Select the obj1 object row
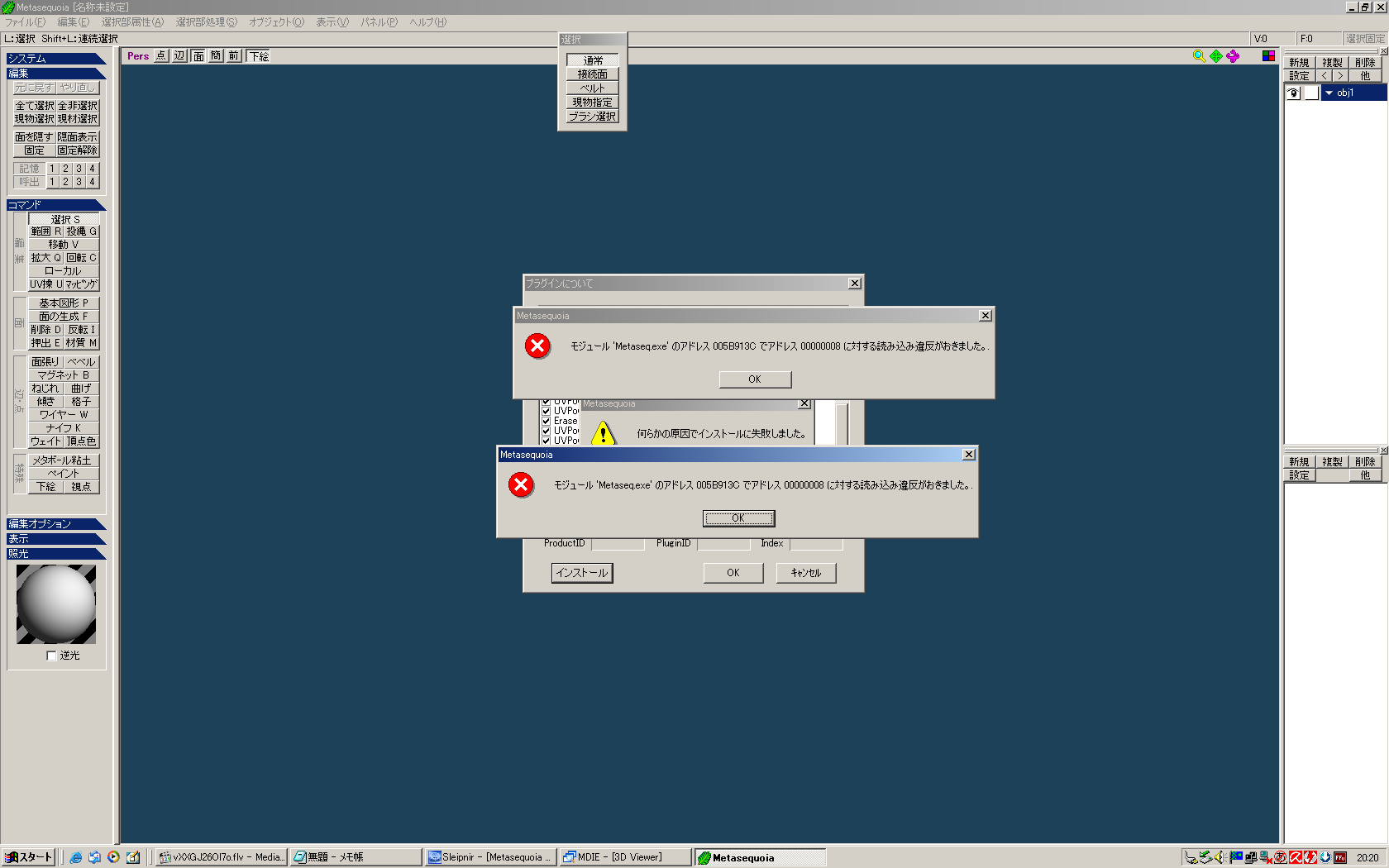The height and width of the screenshot is (868, 1389). point(1353,93)
